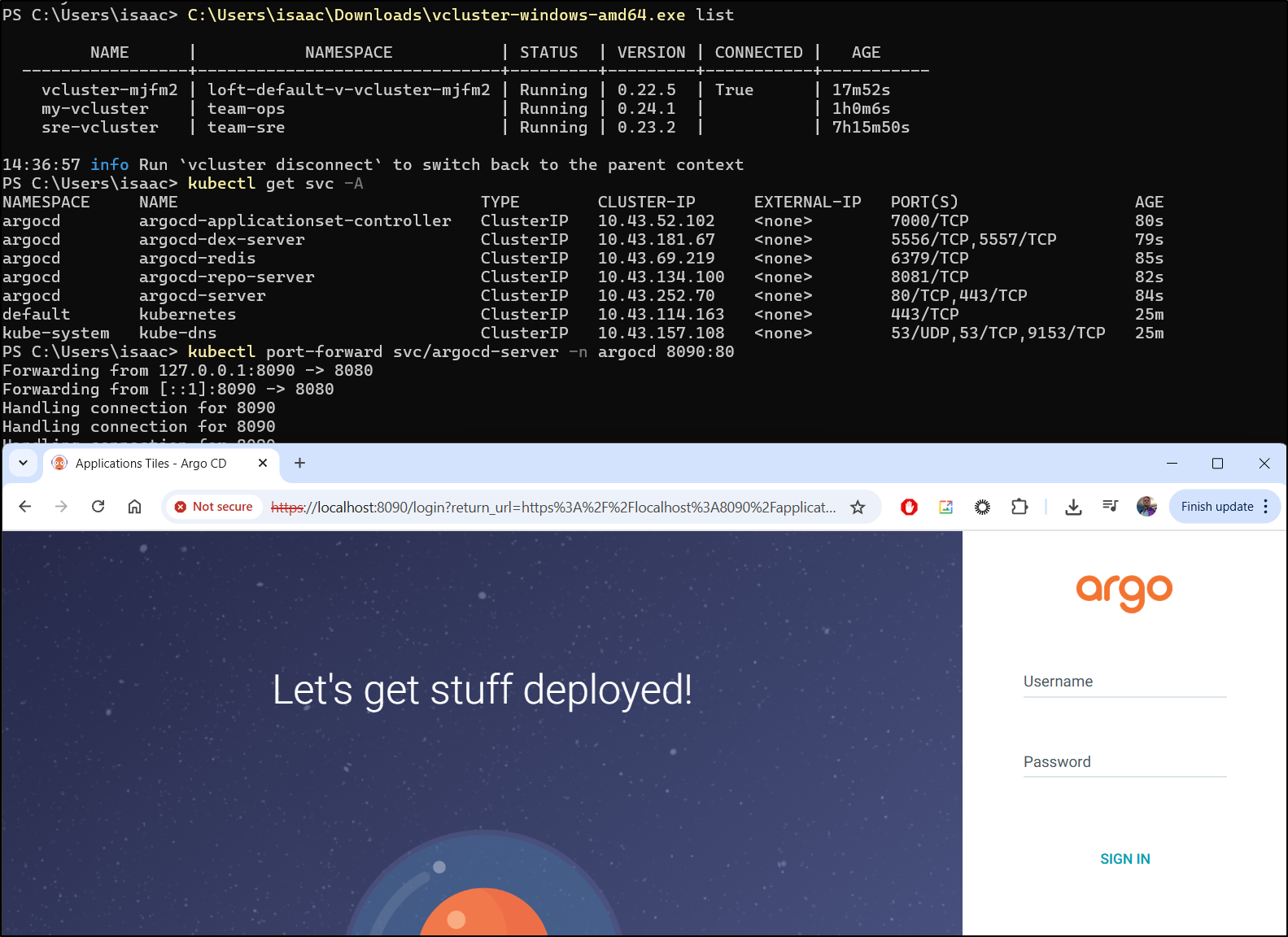Click the Username input field
The image size is (1288, 937).
coord(1124,682)
